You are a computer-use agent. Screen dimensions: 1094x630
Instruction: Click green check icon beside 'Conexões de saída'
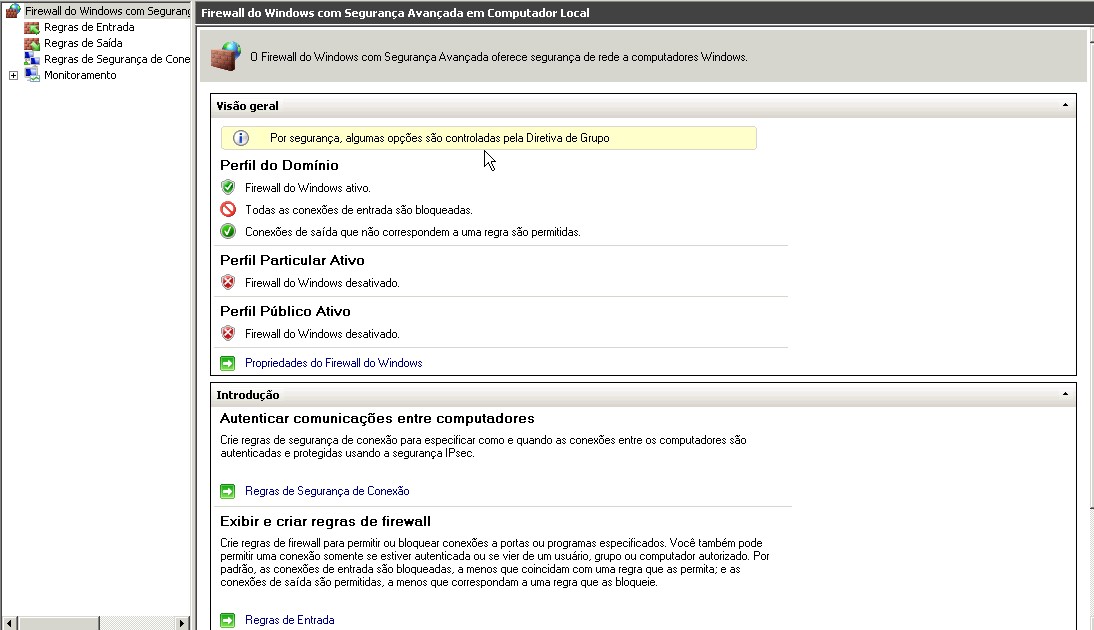[228, 232]
